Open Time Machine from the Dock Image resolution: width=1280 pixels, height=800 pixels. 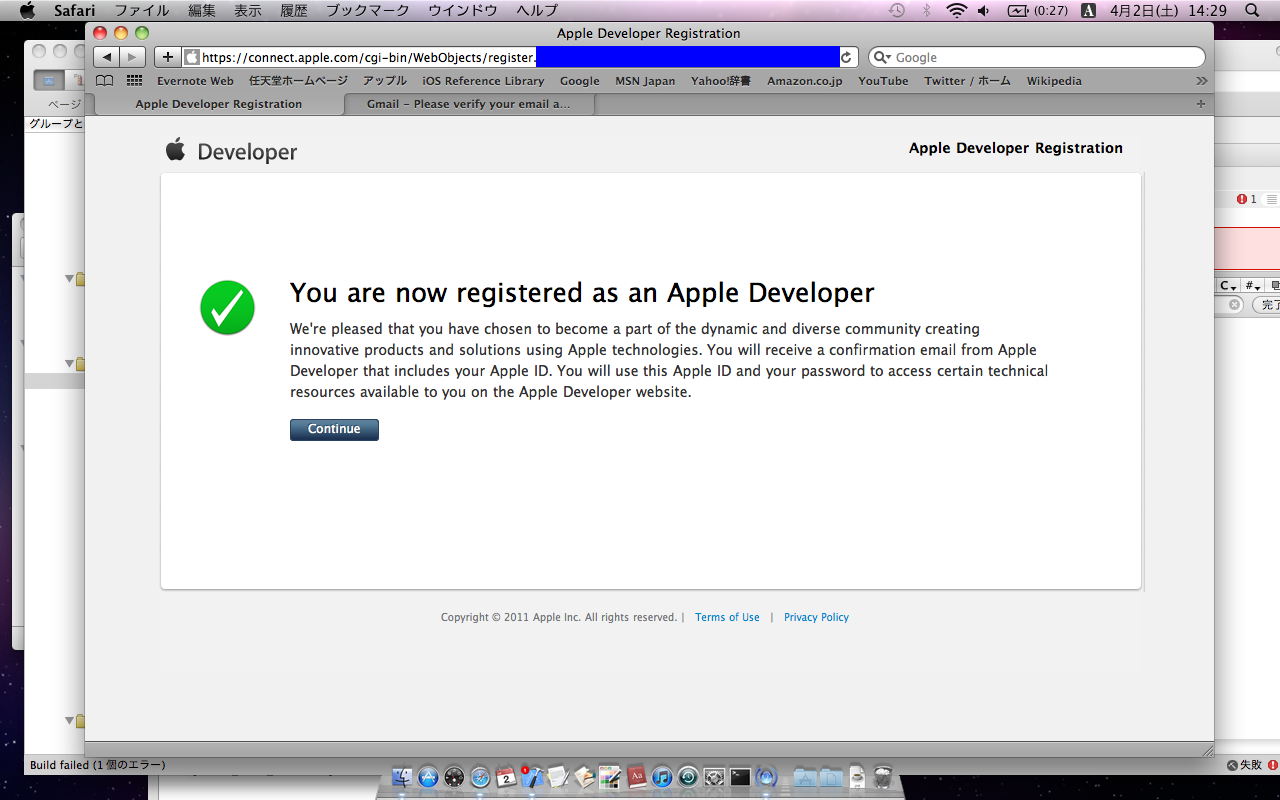tap(688, 777)
